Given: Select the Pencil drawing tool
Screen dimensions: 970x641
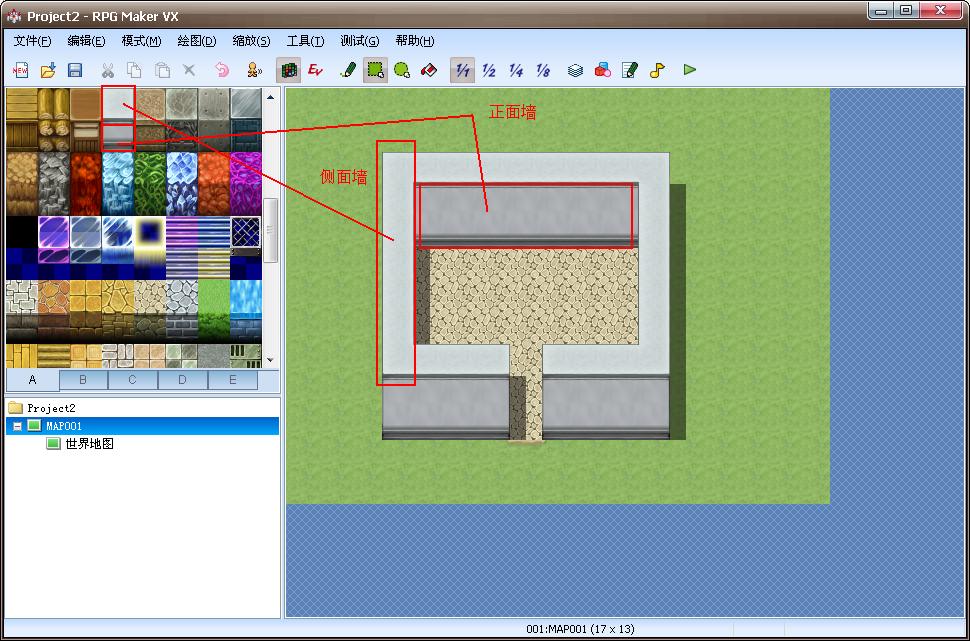Looking at the screenshot, I should [348, 70].
